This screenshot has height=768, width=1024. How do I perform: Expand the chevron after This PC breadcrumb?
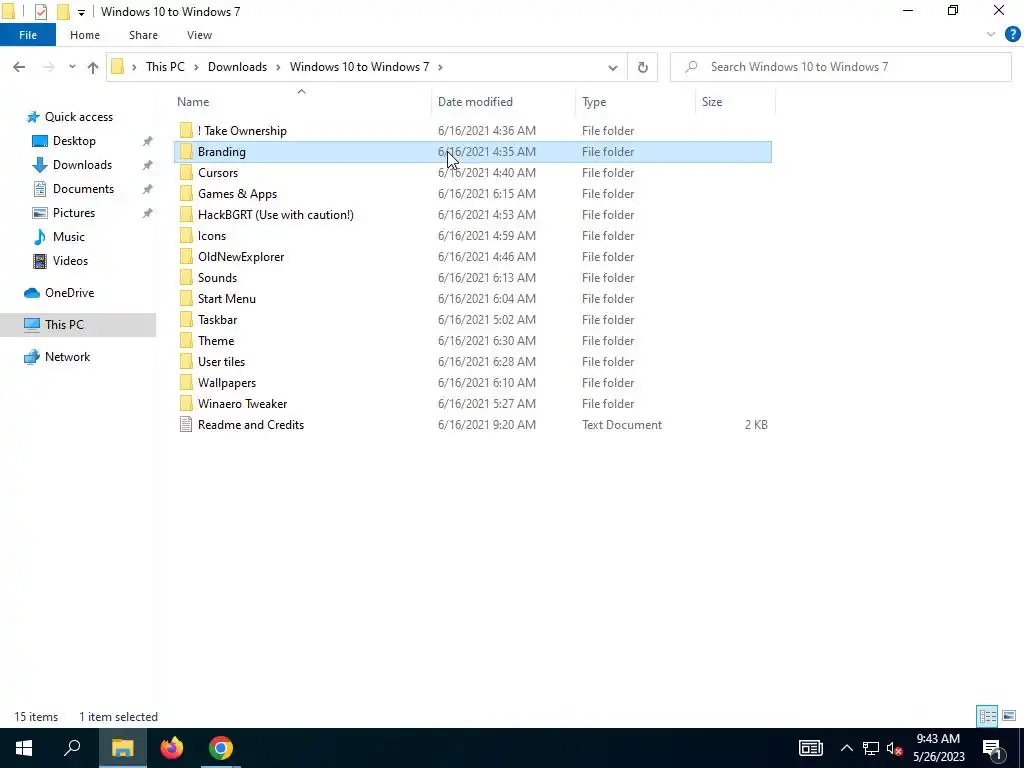(x=197, y=67)
